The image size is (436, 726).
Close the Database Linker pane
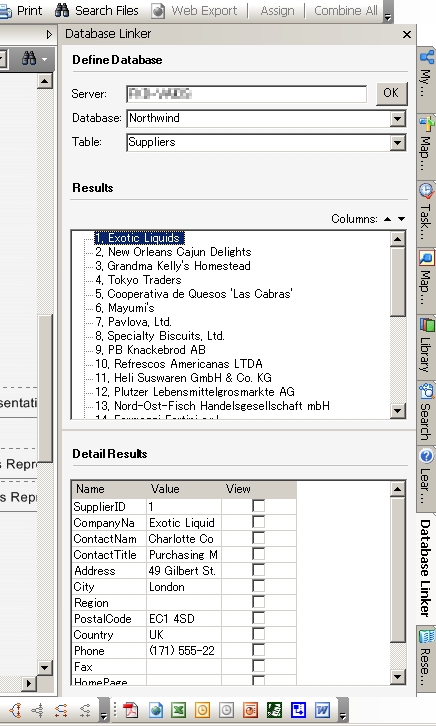pos(407,34)
